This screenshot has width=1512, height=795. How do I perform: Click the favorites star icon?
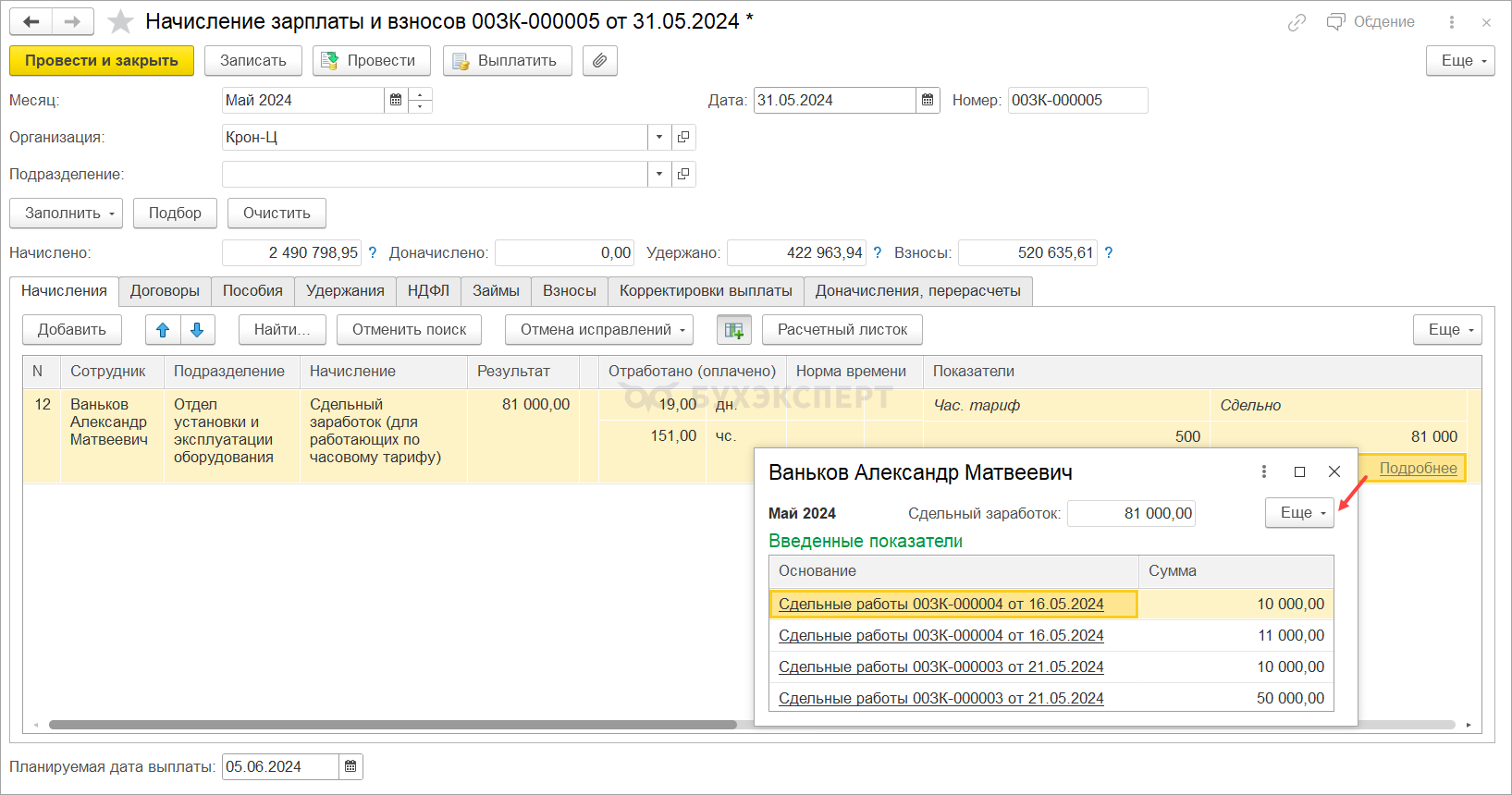pos(120,21)
